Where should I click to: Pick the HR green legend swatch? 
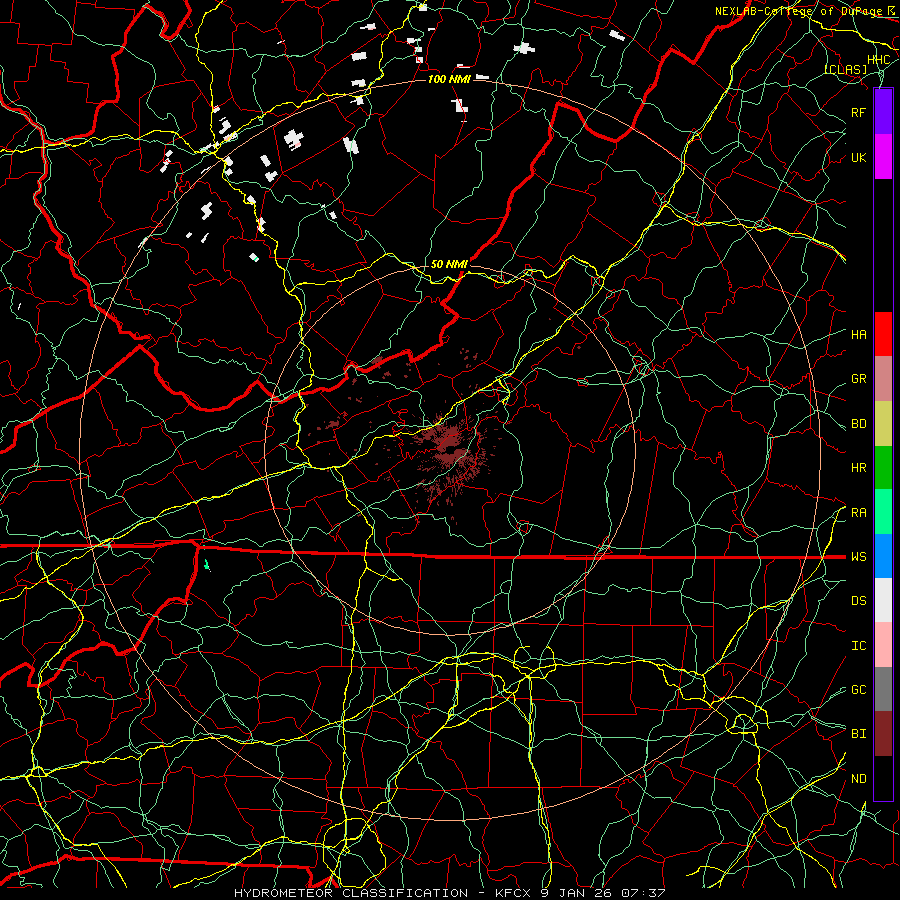tap(883, 468)
